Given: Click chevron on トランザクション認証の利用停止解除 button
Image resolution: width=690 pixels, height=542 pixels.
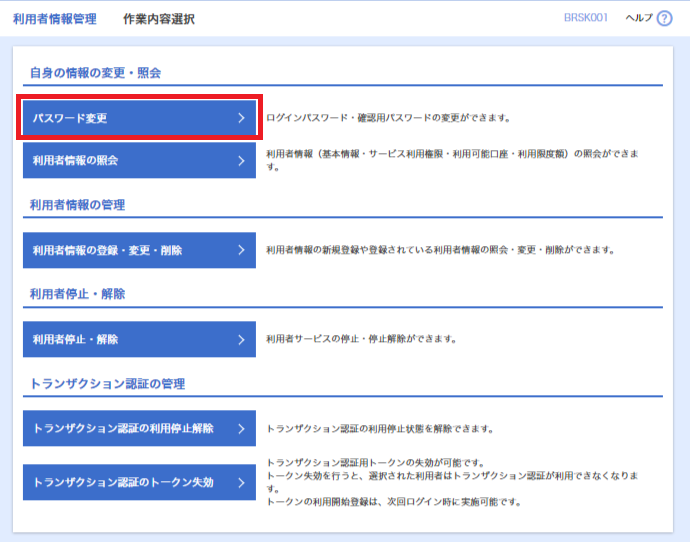Looking at the screenshot, I should click(x=241, y=428).
